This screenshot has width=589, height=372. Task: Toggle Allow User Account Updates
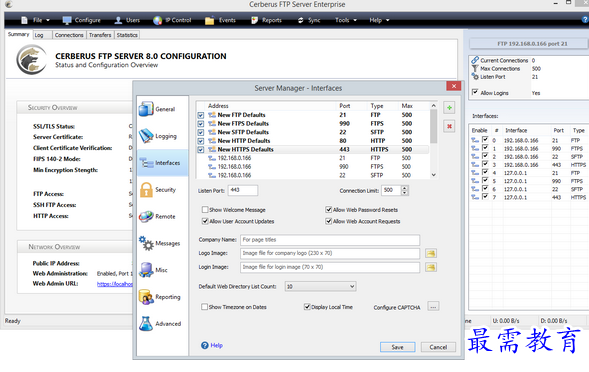click(205, 221)
